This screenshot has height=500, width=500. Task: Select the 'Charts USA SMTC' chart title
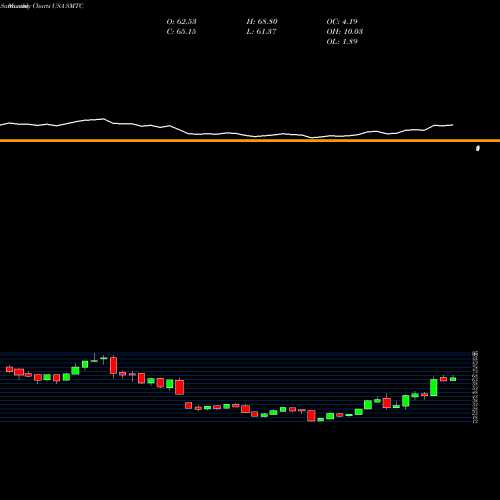coord(58,6)
